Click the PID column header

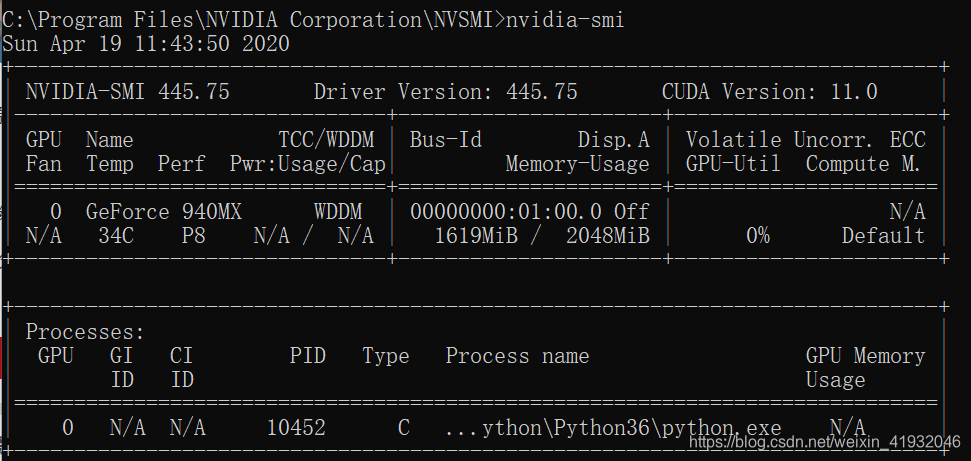[308, 356]
